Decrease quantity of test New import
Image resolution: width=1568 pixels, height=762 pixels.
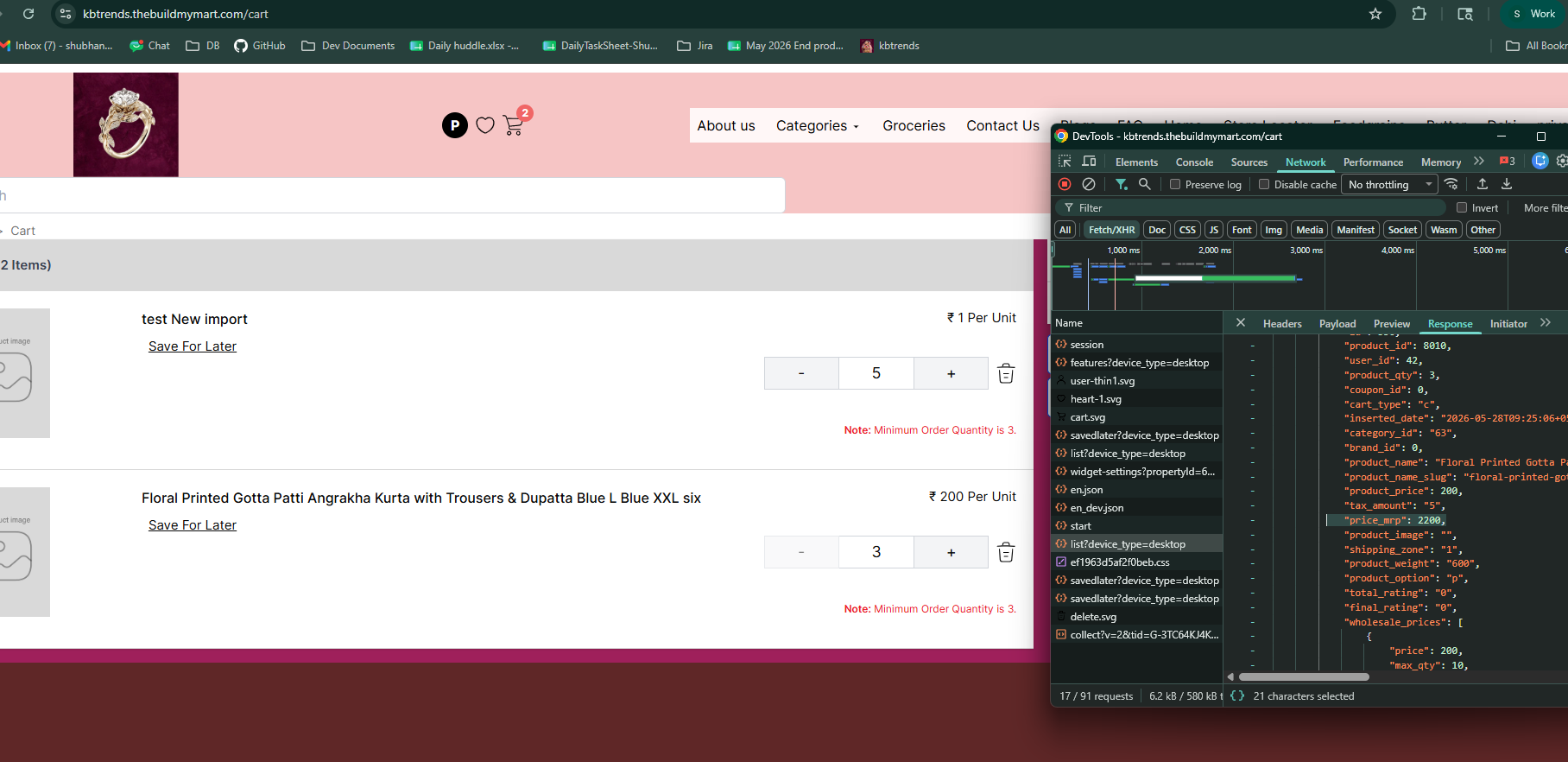801,373
